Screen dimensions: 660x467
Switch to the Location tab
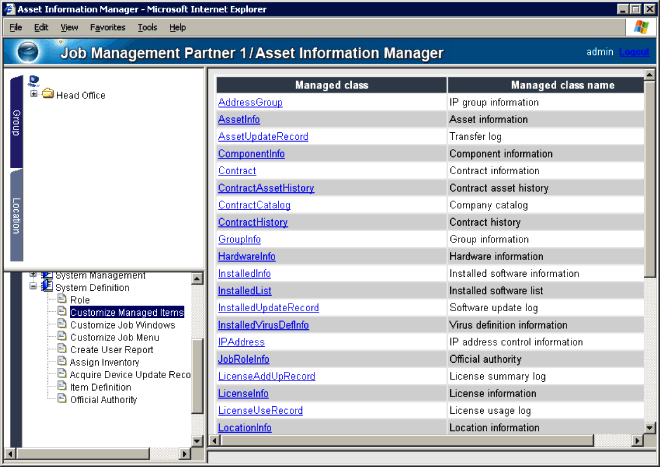point(16,216)
